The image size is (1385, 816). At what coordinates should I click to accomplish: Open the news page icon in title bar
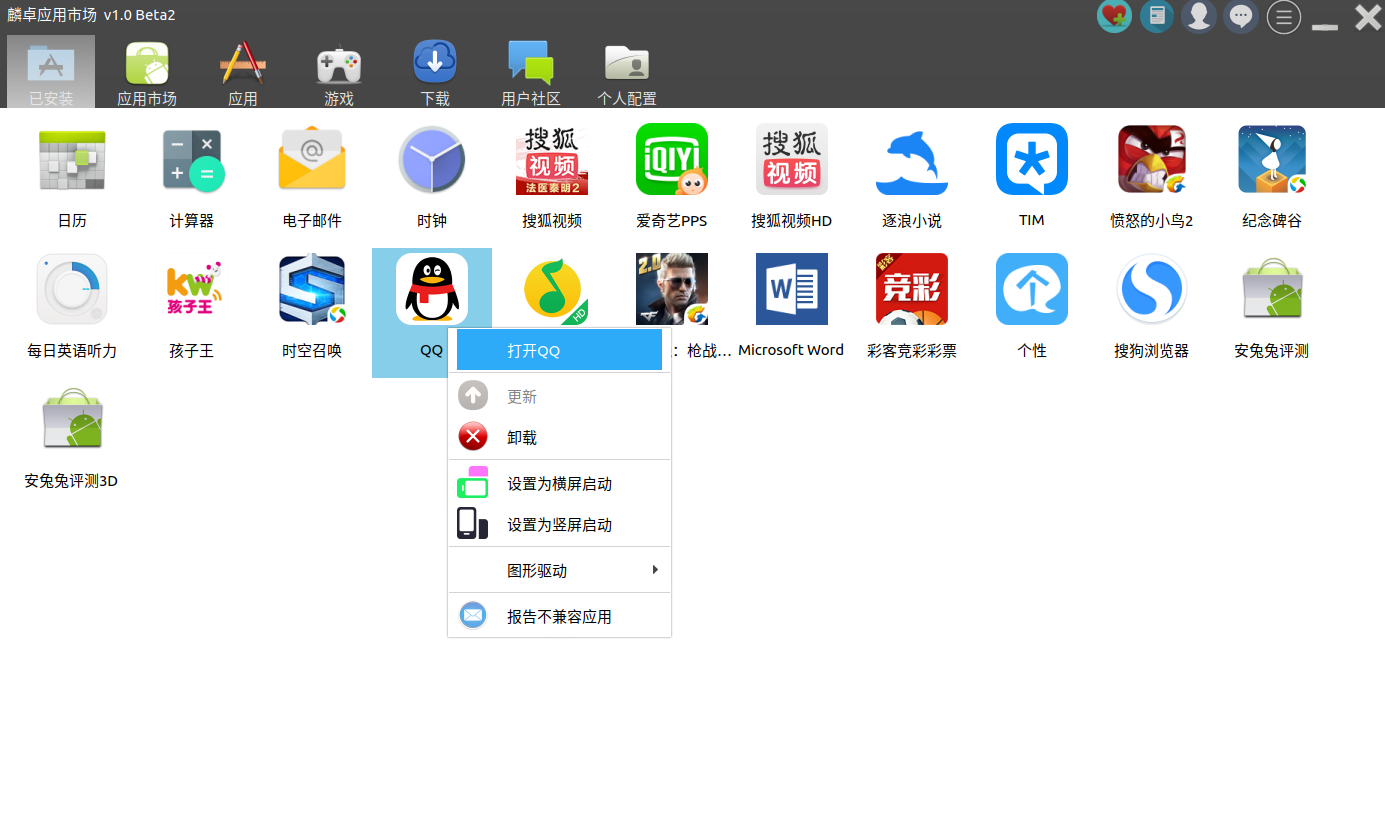tap(1157, 16)
